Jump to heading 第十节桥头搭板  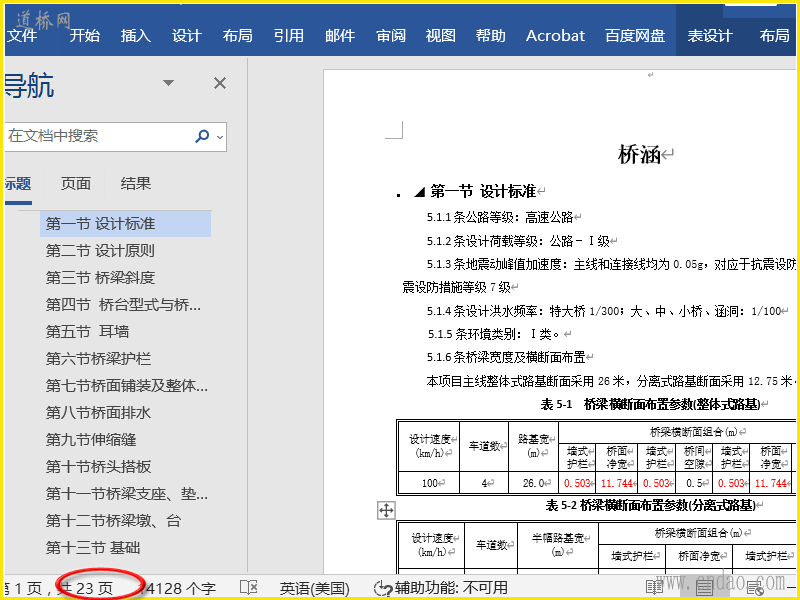[x=98, y=467]
